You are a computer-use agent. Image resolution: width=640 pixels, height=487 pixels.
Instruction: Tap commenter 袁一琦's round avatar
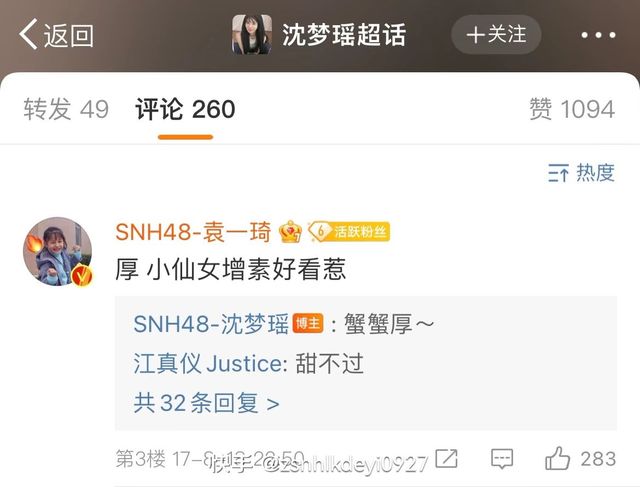(x=58, y=251)
